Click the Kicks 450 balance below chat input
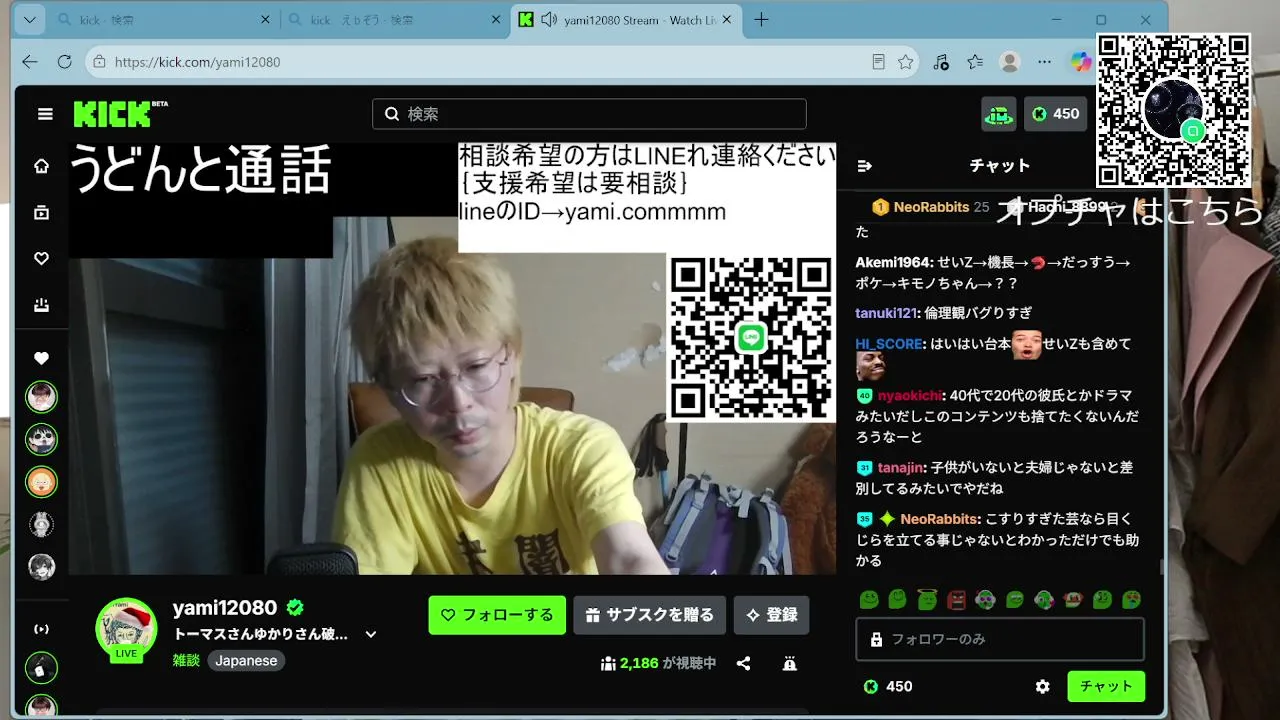 pos(888,686)
